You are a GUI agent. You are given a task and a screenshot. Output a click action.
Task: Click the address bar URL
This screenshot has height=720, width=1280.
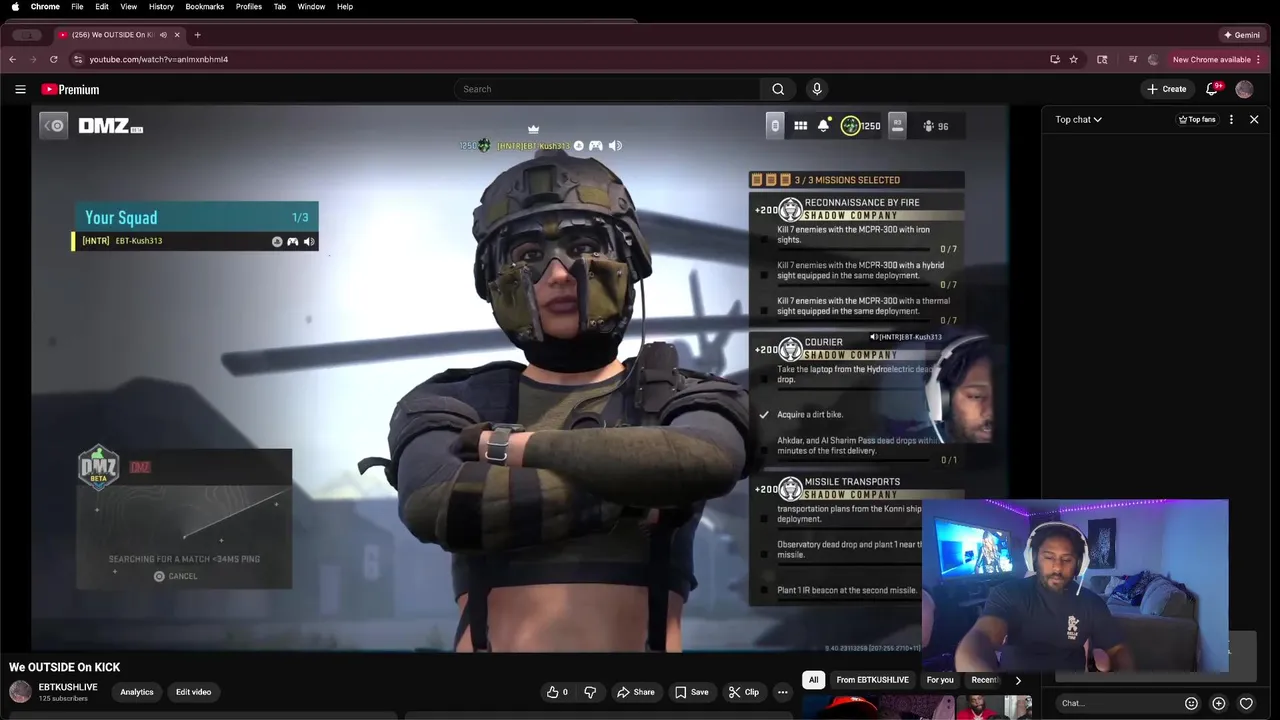(x=159, y=59)
